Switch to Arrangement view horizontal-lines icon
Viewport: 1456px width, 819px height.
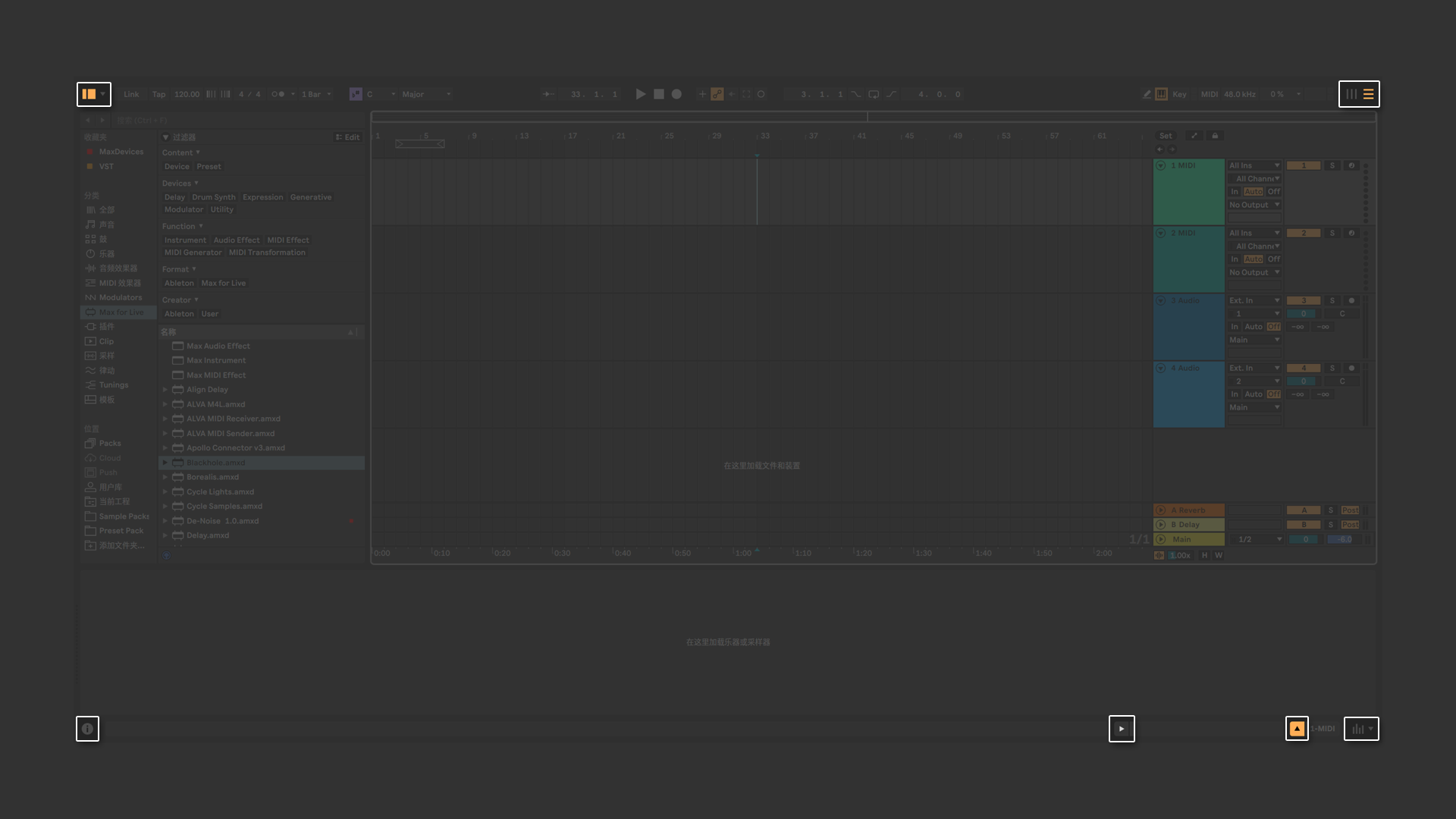pos(1368,94)
